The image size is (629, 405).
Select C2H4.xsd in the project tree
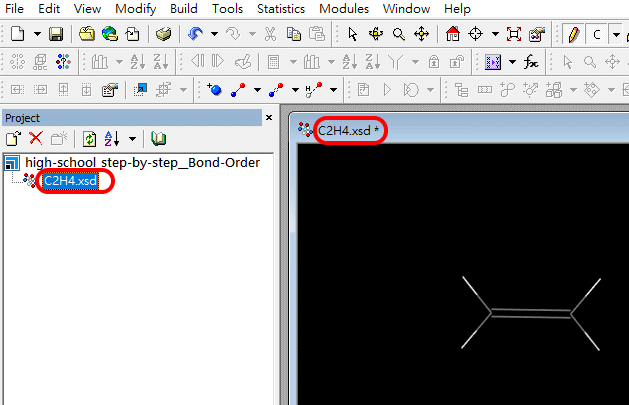click(70, 181)
